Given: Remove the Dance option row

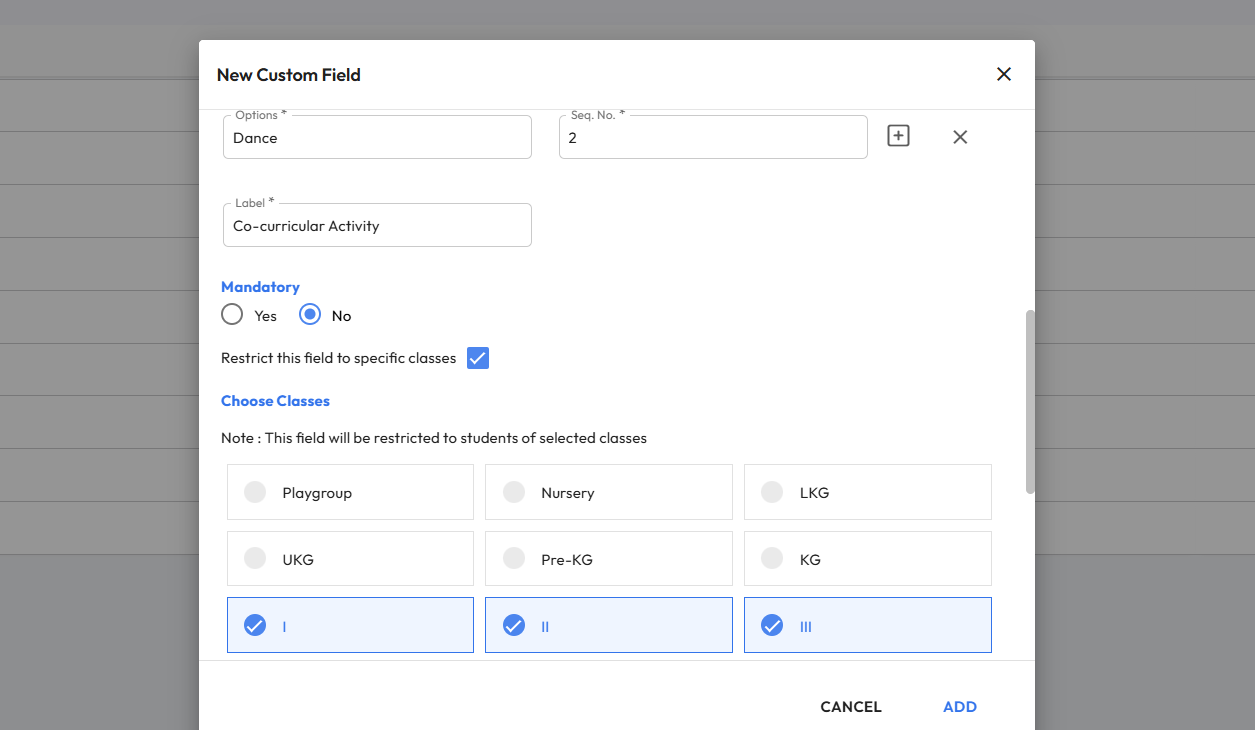Looking at the screenshot, I should (x=960, y=137).
